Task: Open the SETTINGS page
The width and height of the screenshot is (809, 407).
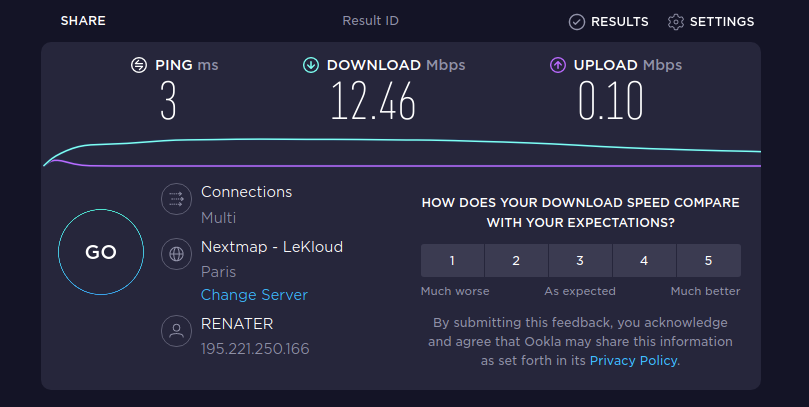Action: (x=722, y=22)
